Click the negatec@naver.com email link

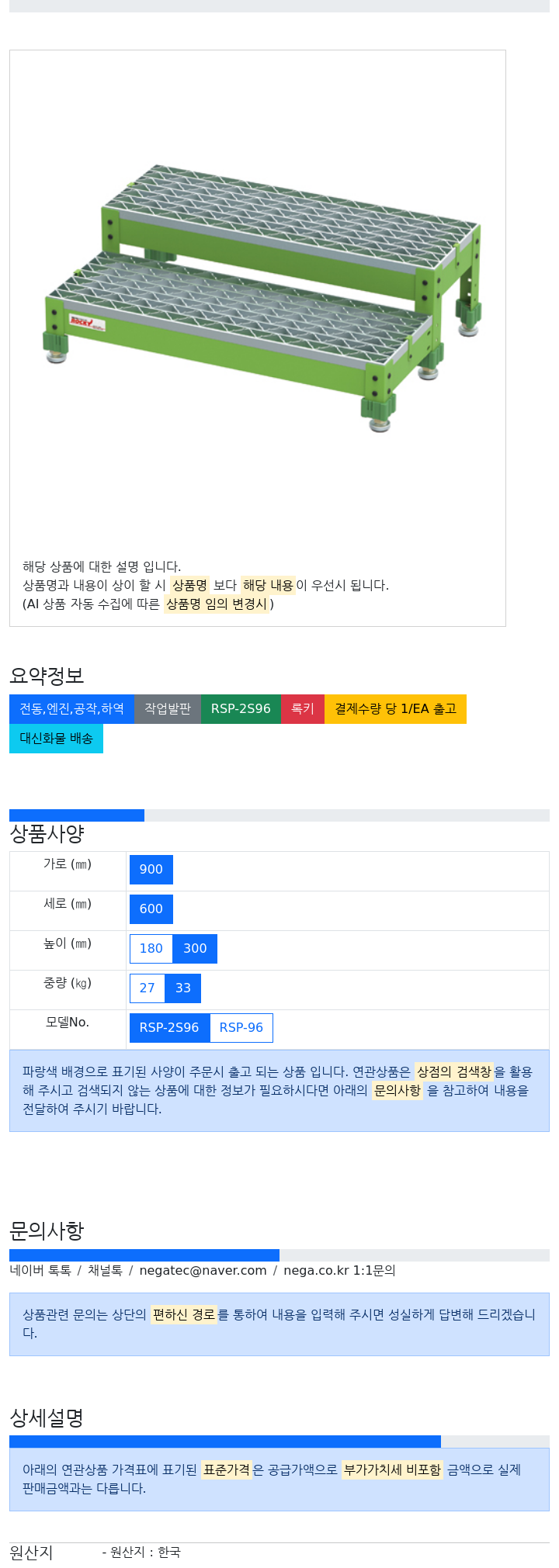pyautogui.click(x=203, y=1271)
